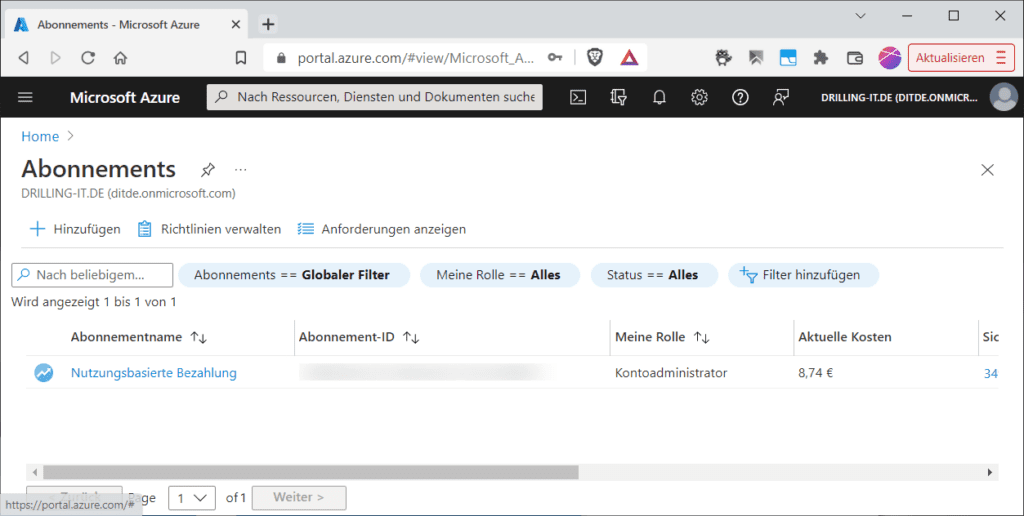Click the scrollbar right arrow

click(990, 472)
